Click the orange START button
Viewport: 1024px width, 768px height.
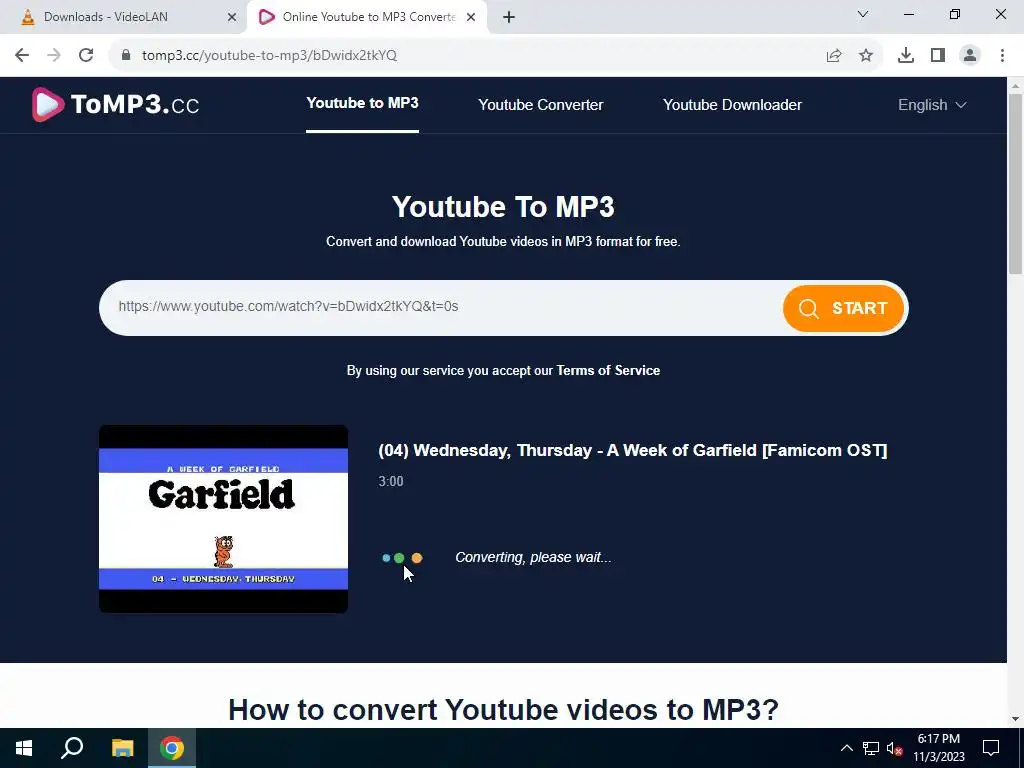coord(843,308)
